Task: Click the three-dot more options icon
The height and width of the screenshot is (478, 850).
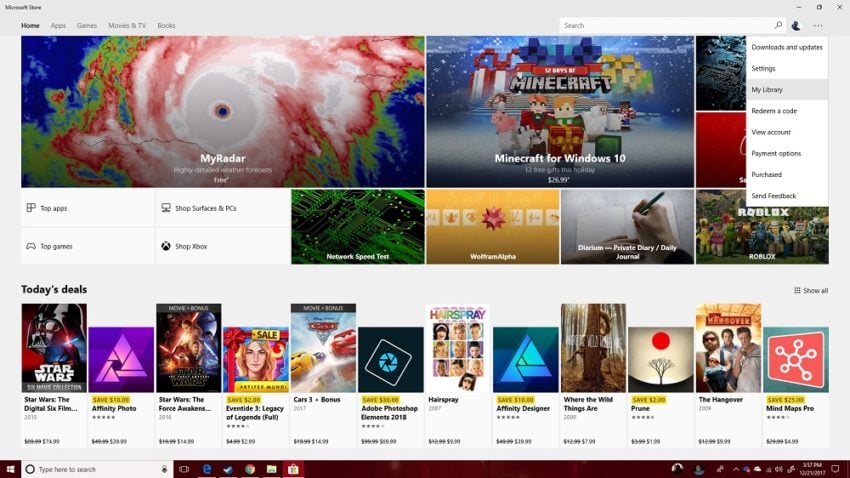Action: point(817,25)
